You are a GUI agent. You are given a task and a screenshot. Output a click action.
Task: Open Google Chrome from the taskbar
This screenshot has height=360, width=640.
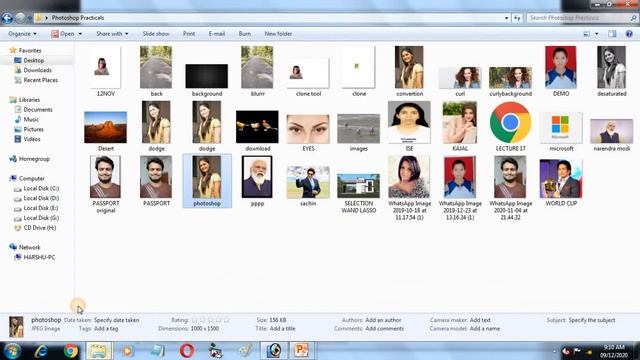pyautogui.click(x=71, y=351)
